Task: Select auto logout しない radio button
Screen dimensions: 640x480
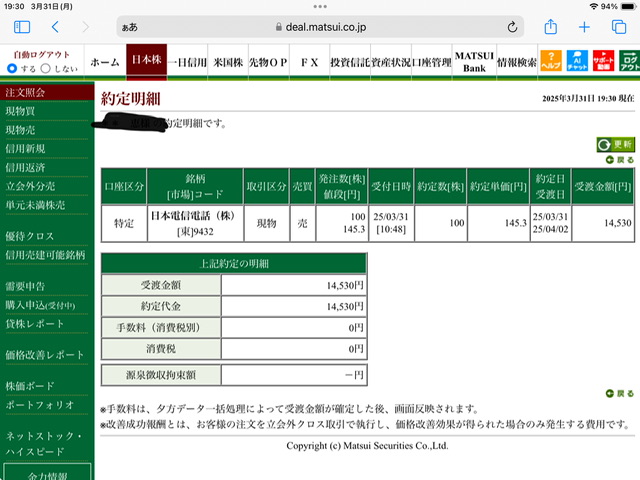Action: click(x=45, y=68)
